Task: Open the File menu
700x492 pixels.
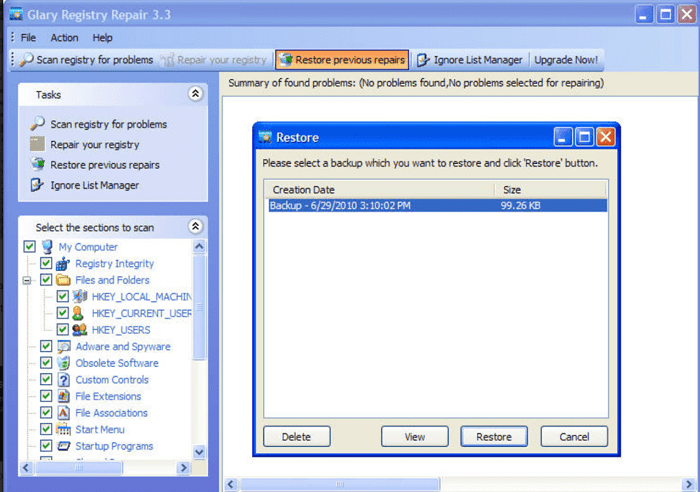Action: (28, 38)
